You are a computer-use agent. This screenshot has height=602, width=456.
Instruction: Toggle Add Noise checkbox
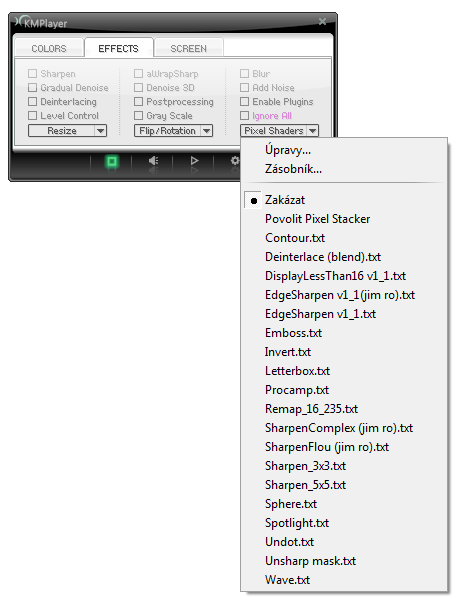point(245,88)
